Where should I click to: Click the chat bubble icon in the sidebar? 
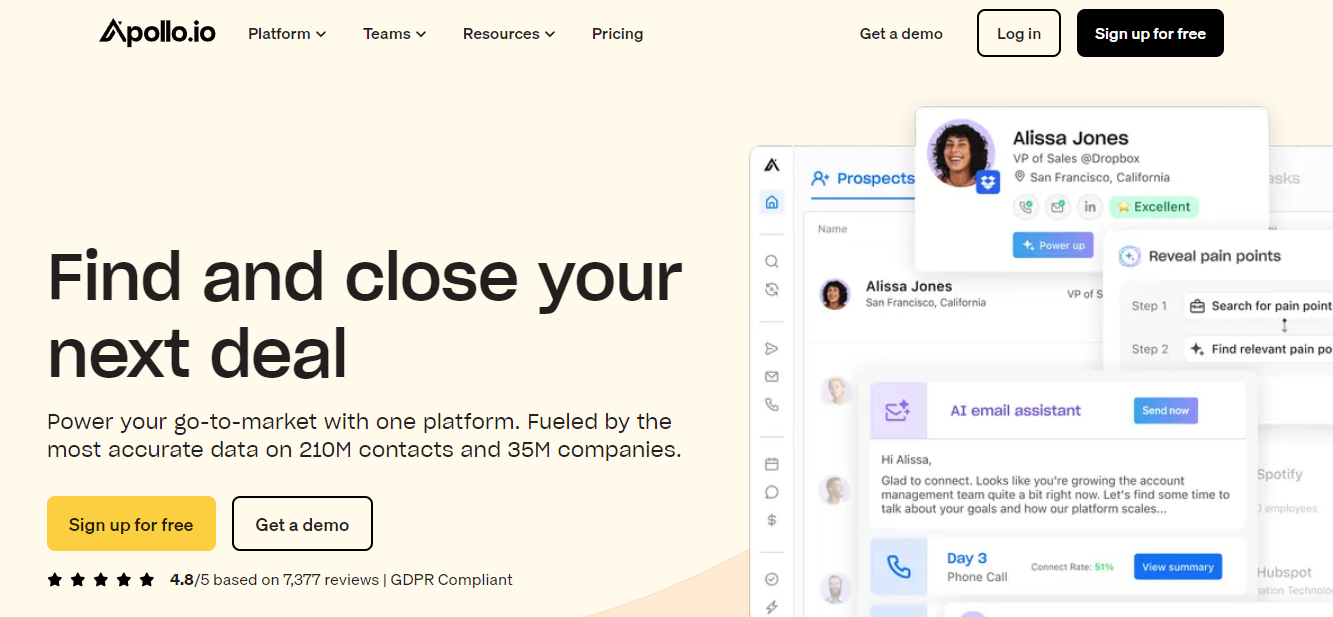point(771,492)
